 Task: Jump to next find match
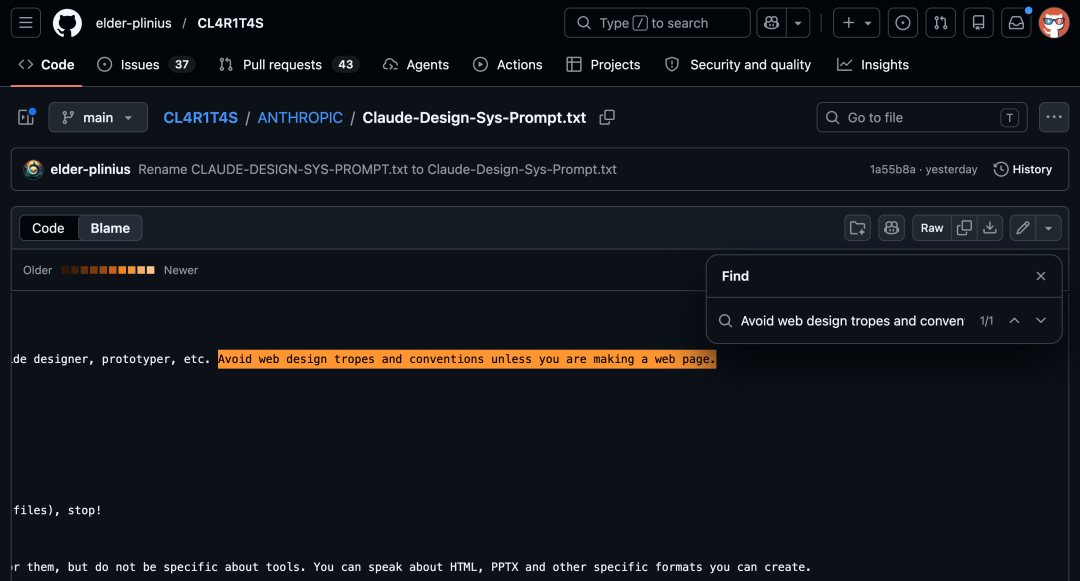click(x=1041, y=321)
